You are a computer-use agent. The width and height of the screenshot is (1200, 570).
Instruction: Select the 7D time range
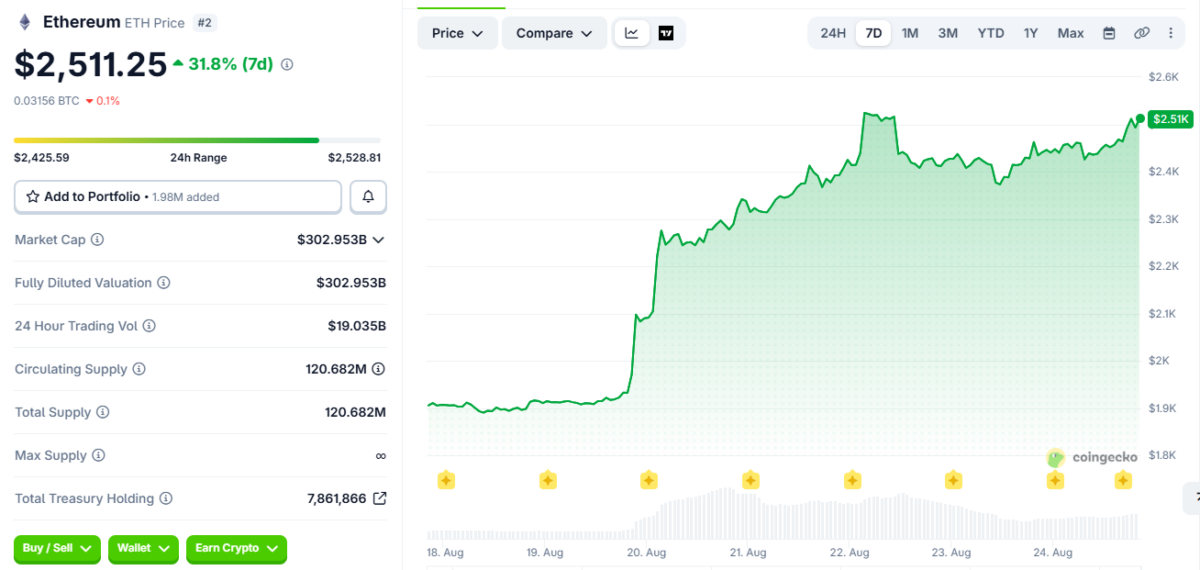(874, 33)
